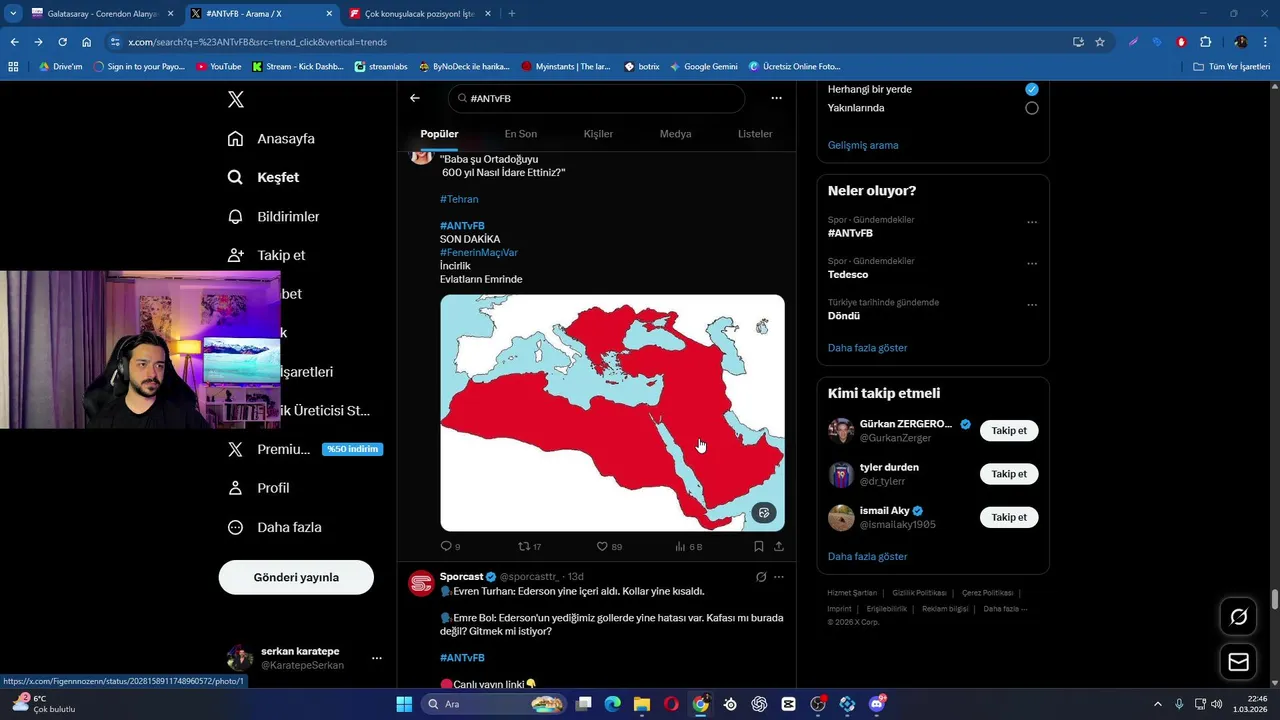Share the map tweet
The width and height of the screenshot is (1280, 720).
(778, 547)
